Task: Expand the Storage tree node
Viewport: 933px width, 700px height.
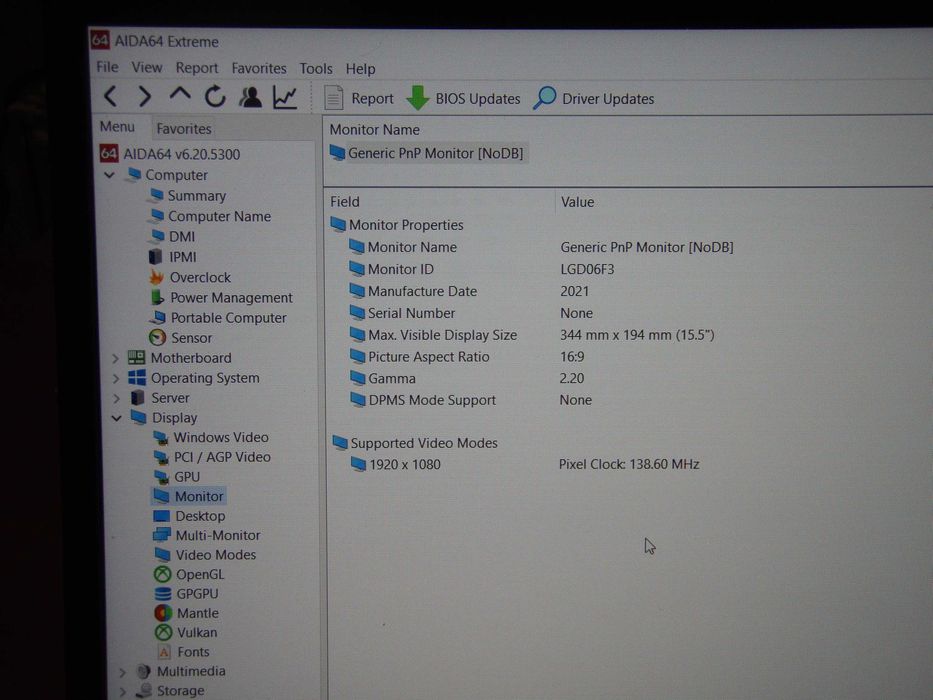Action: tap(123, 691)
